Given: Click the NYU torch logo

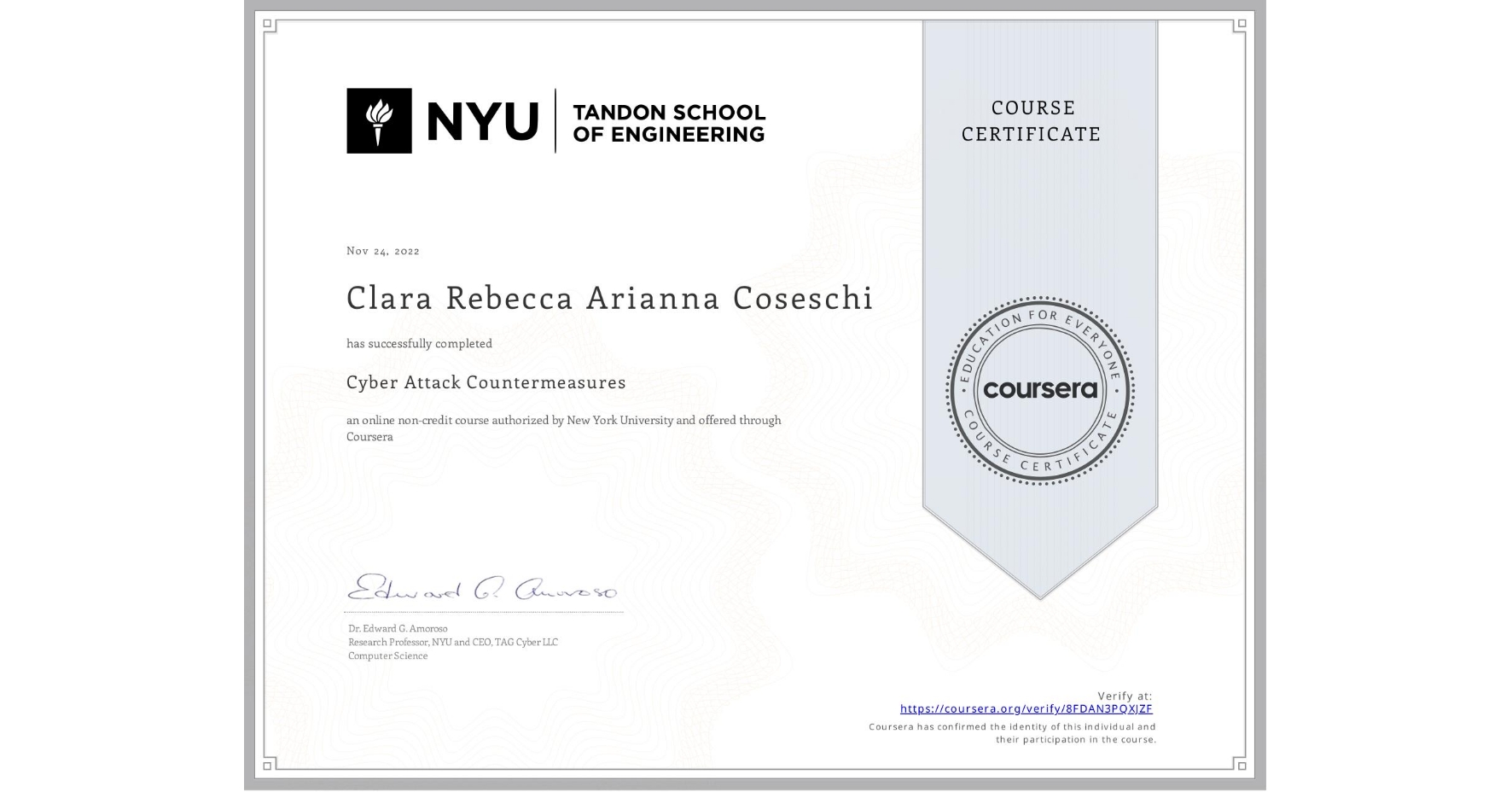Looking at the screenshot, I should point(378,119).
